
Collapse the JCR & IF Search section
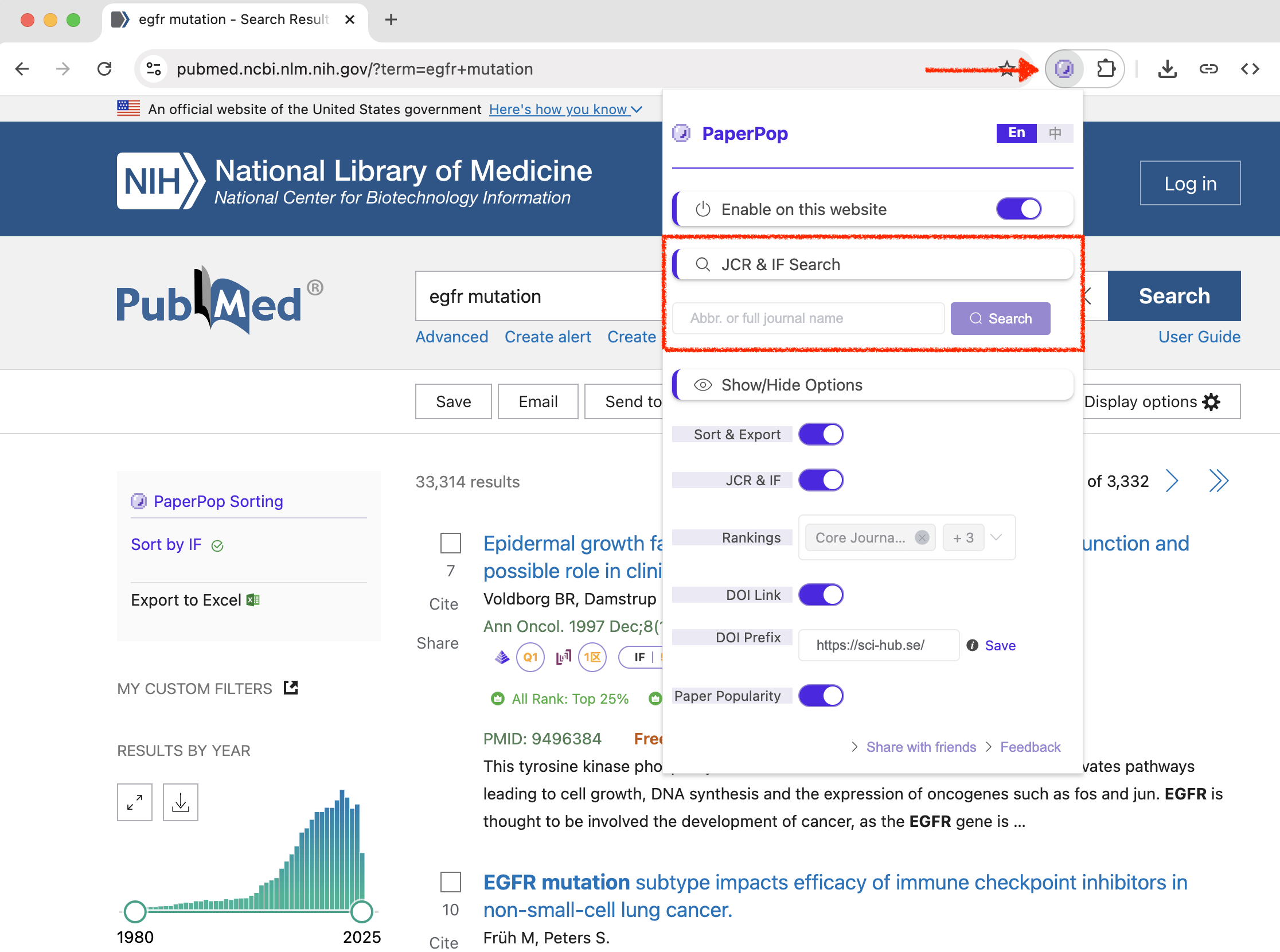tap(872, 264)
